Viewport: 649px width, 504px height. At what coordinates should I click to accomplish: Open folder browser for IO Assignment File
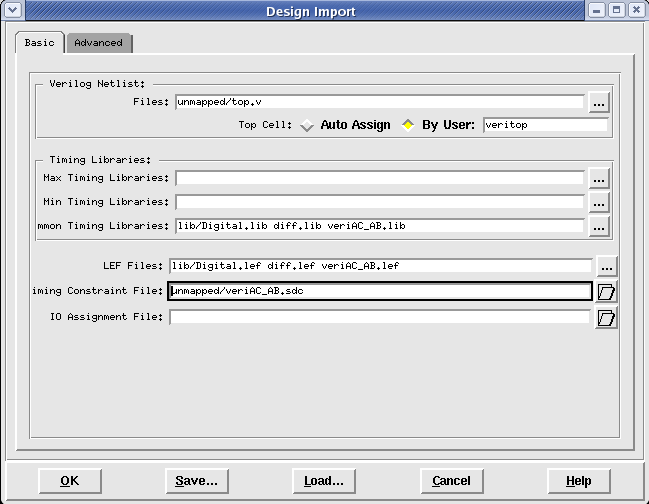click(606, 317)
